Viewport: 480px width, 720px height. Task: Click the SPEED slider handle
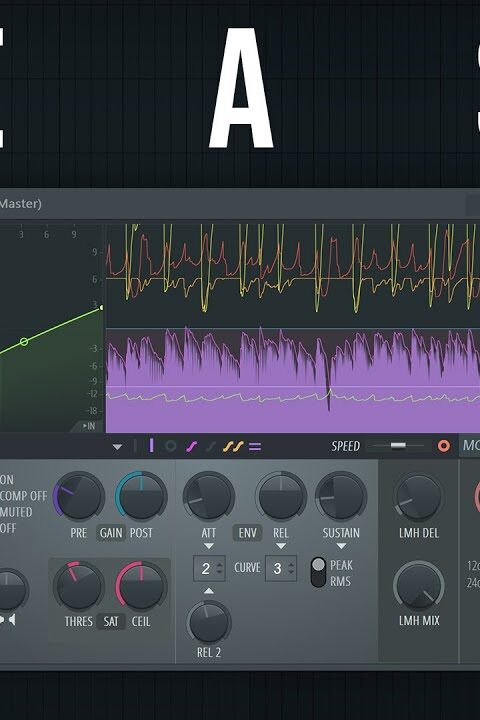pos(398,446)
